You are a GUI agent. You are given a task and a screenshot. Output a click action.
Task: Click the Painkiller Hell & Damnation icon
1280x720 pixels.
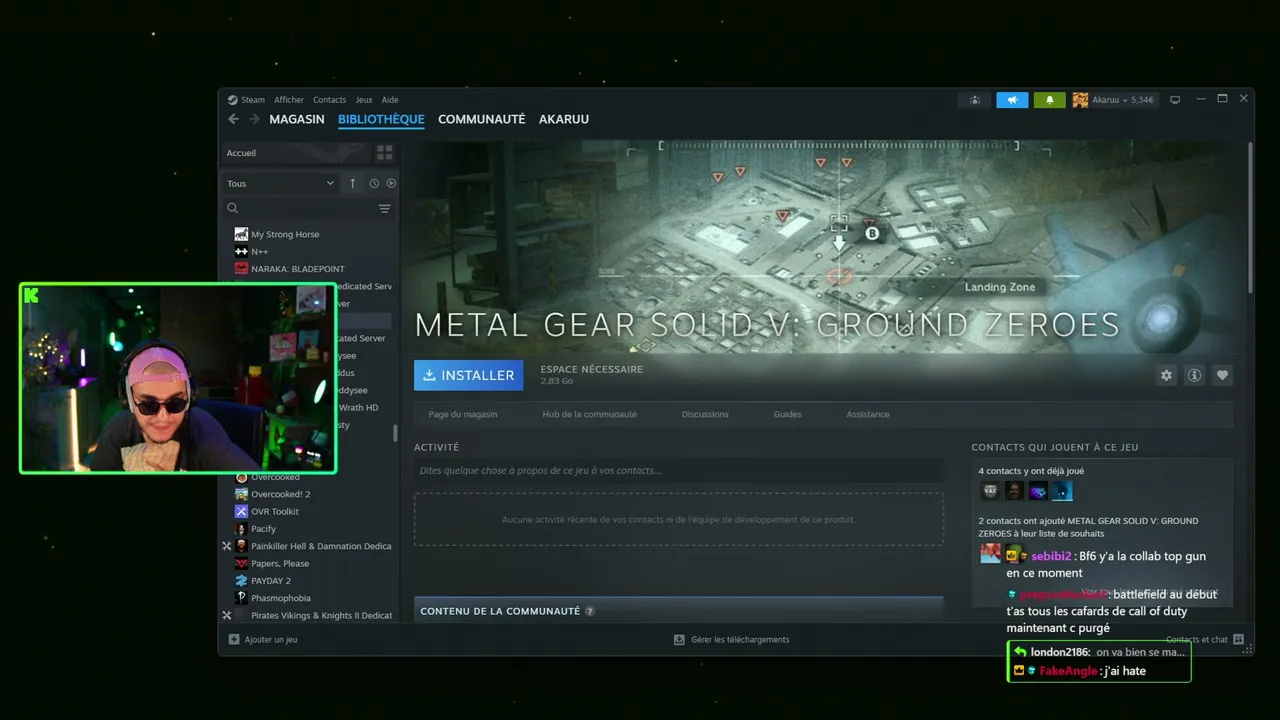[x=241, y=546]
